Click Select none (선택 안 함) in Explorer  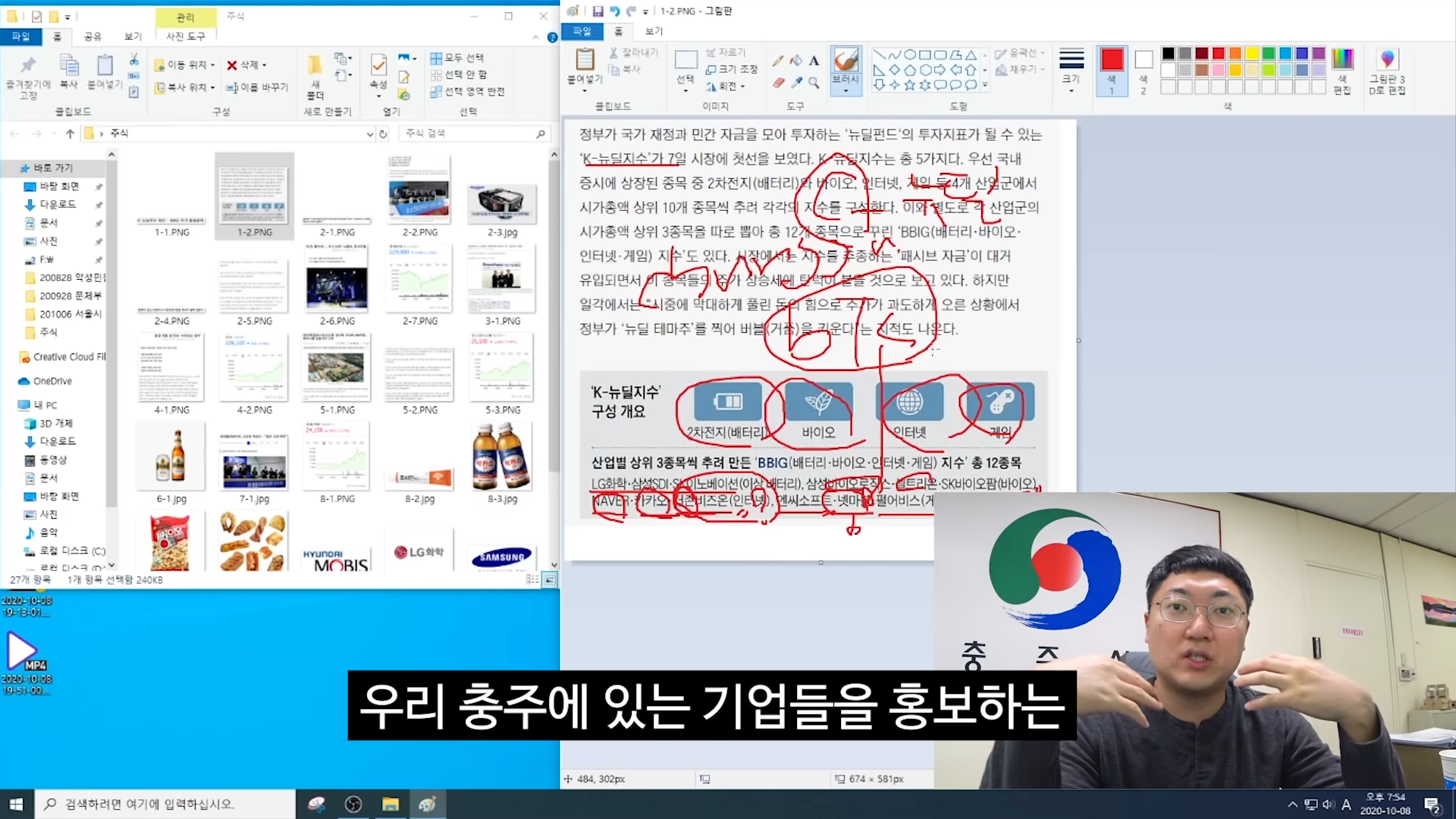click(459, 74)
